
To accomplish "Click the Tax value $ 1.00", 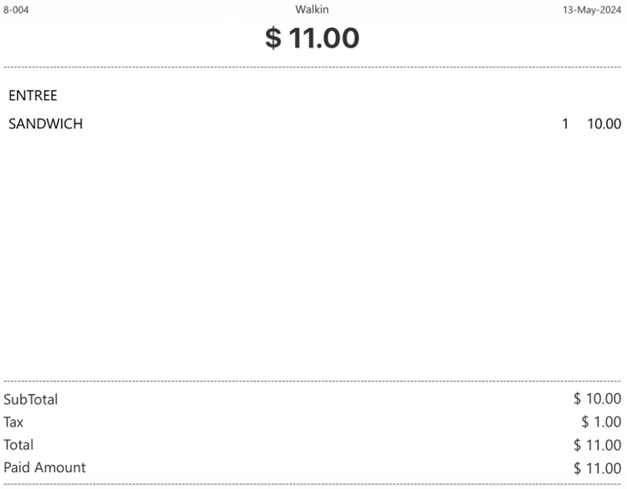I will [x=601, y=422].
